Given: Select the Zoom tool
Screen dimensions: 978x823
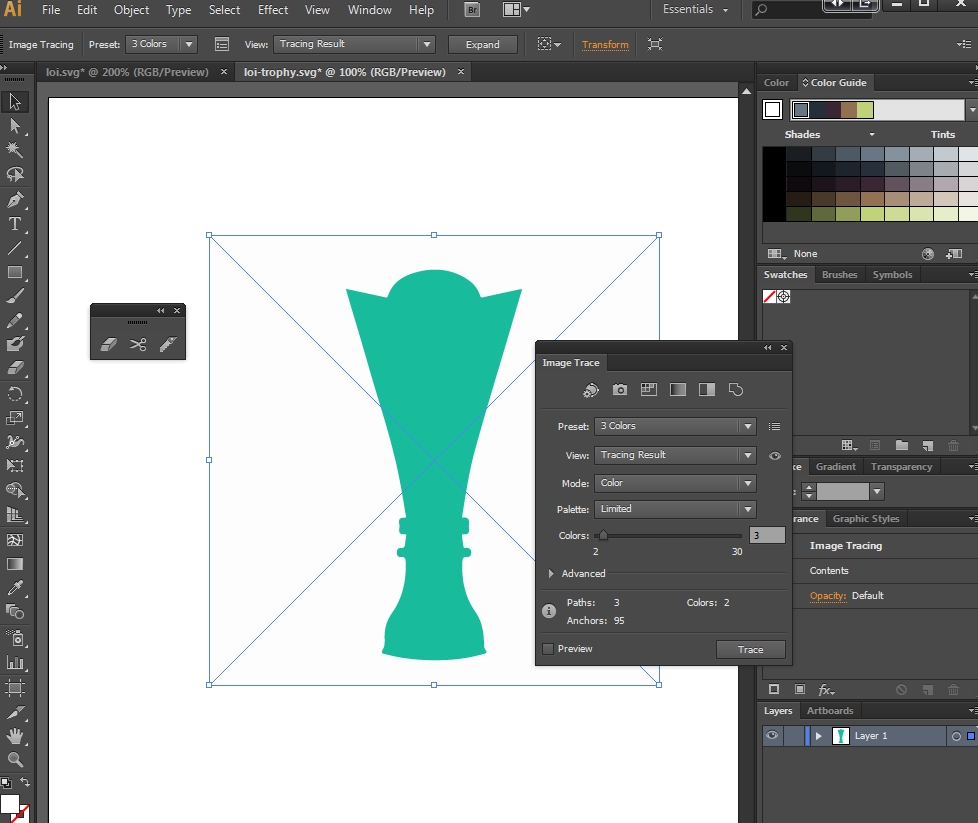Looking at the screenshot, I should [15, 760].
